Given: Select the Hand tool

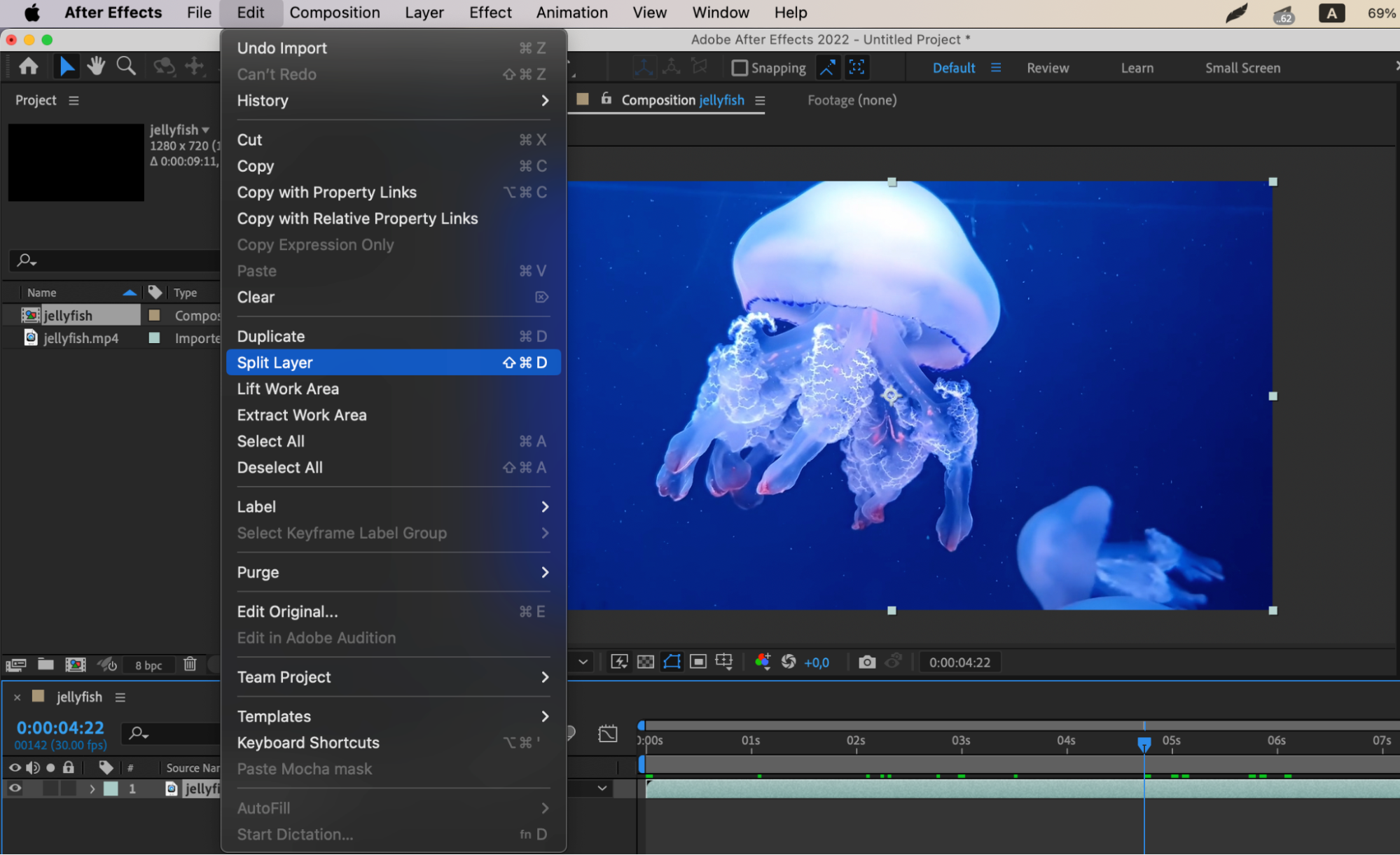Looking at the screenshot, I should 96,67.
